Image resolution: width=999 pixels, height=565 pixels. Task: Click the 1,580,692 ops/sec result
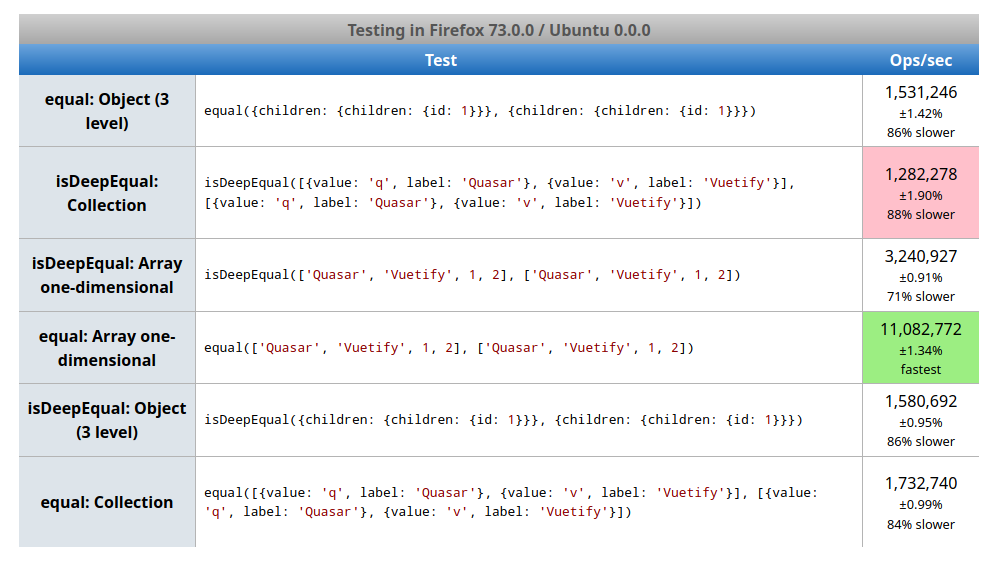tap(921, 401)
